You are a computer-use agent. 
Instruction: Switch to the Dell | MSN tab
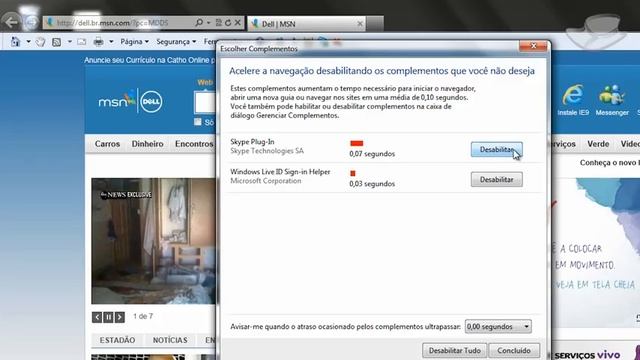306,24
